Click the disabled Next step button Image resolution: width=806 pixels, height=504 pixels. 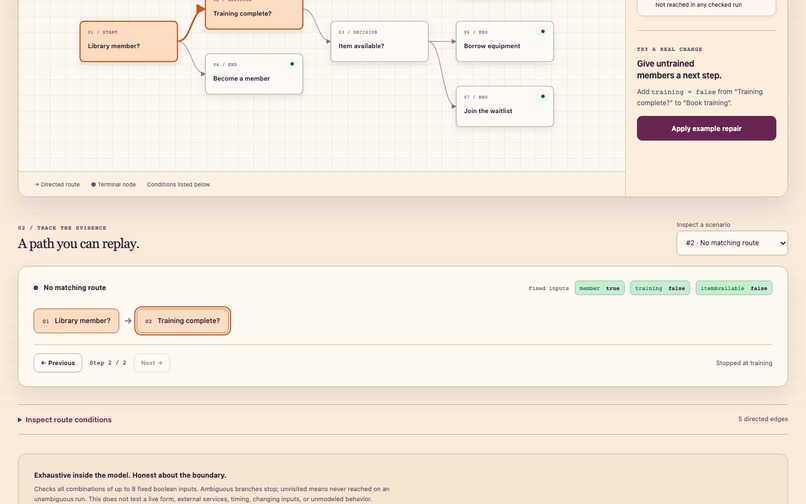tap(152, 363)
